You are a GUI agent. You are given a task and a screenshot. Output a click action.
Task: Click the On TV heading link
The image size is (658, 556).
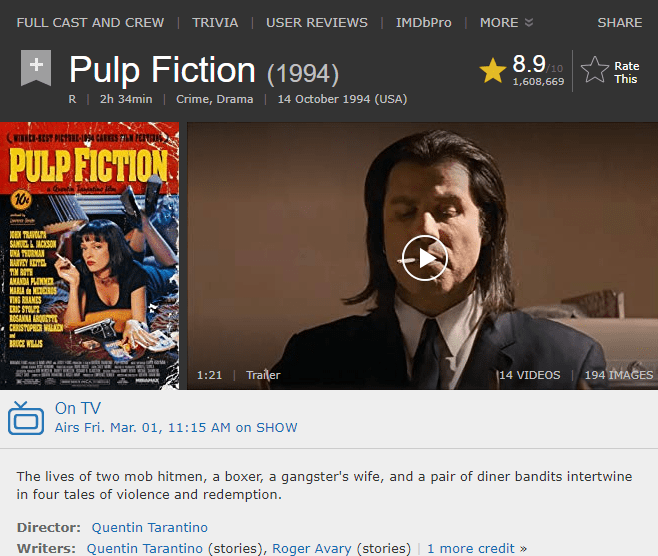pos(78,408)
